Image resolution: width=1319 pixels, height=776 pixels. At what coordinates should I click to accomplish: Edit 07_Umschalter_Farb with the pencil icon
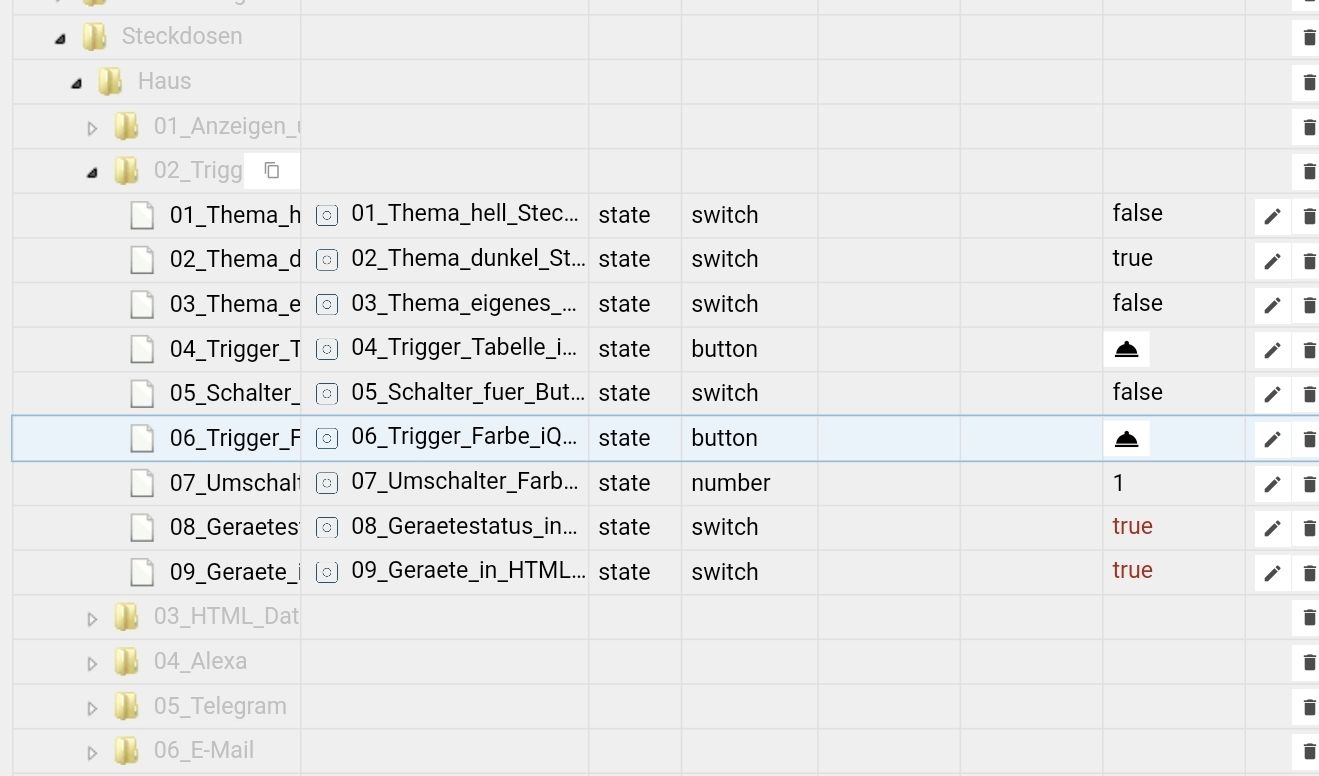pos(1272,484)
